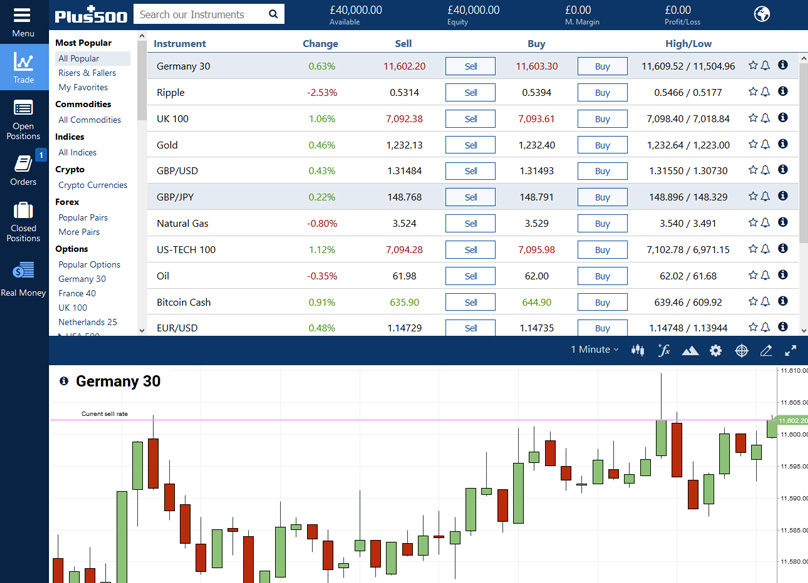Buy Gold
The image size is (808, 583).
pos(602,145)
